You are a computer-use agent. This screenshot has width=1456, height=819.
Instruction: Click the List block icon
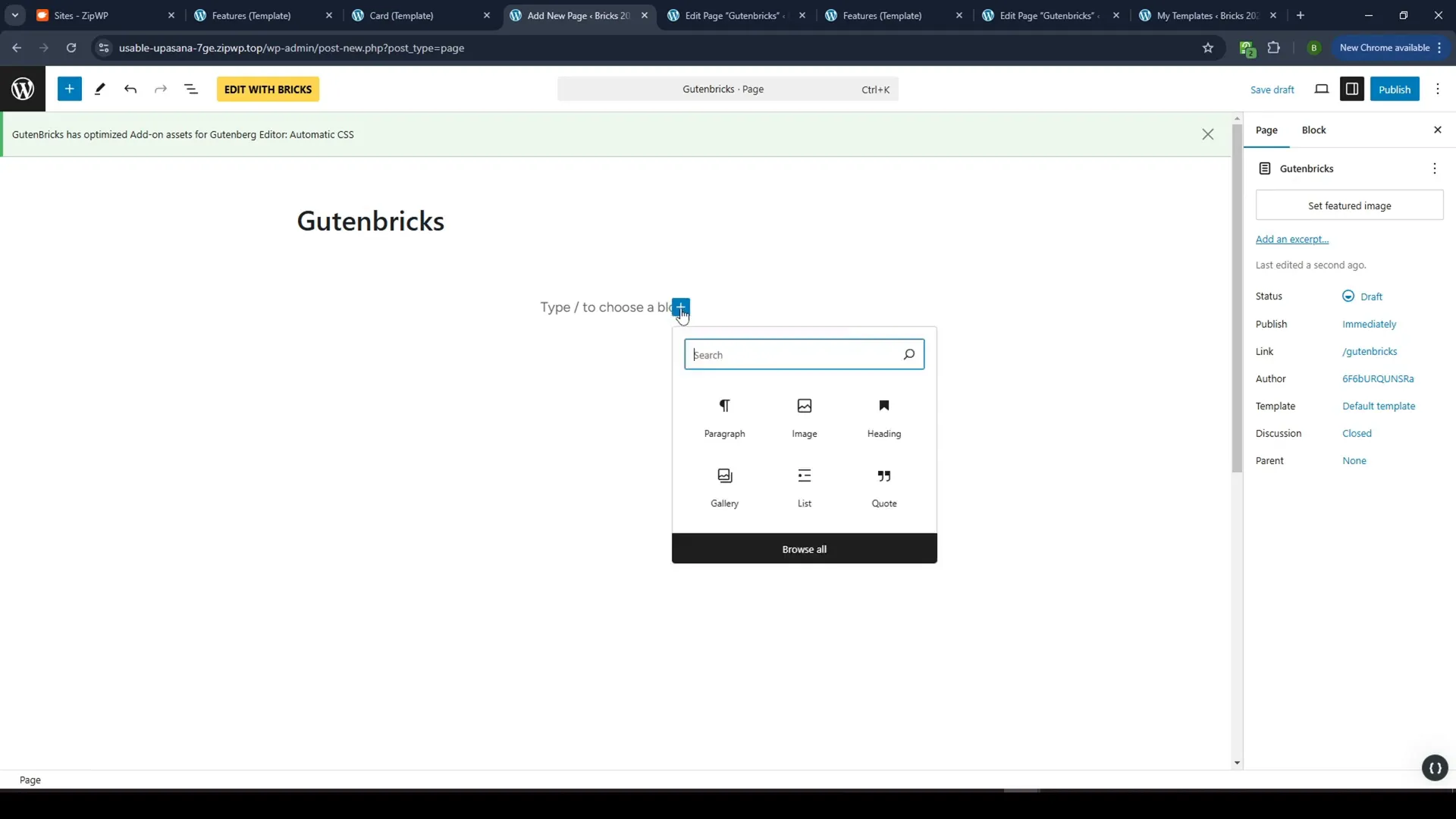[x=804, y=475]
